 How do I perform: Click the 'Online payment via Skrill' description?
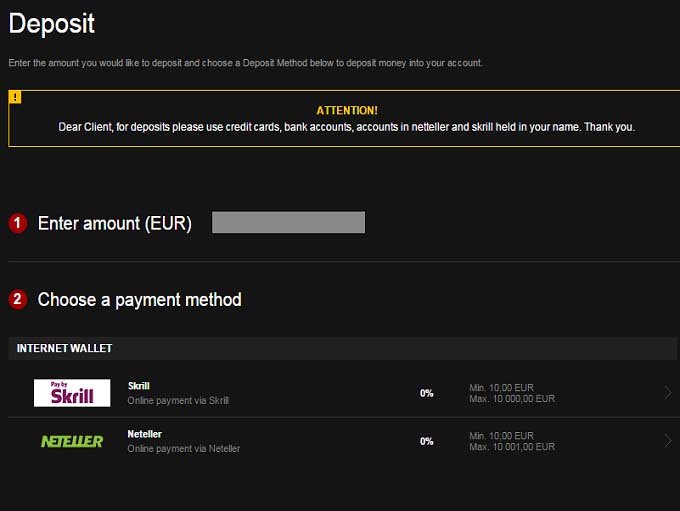(x=178, y=401)
